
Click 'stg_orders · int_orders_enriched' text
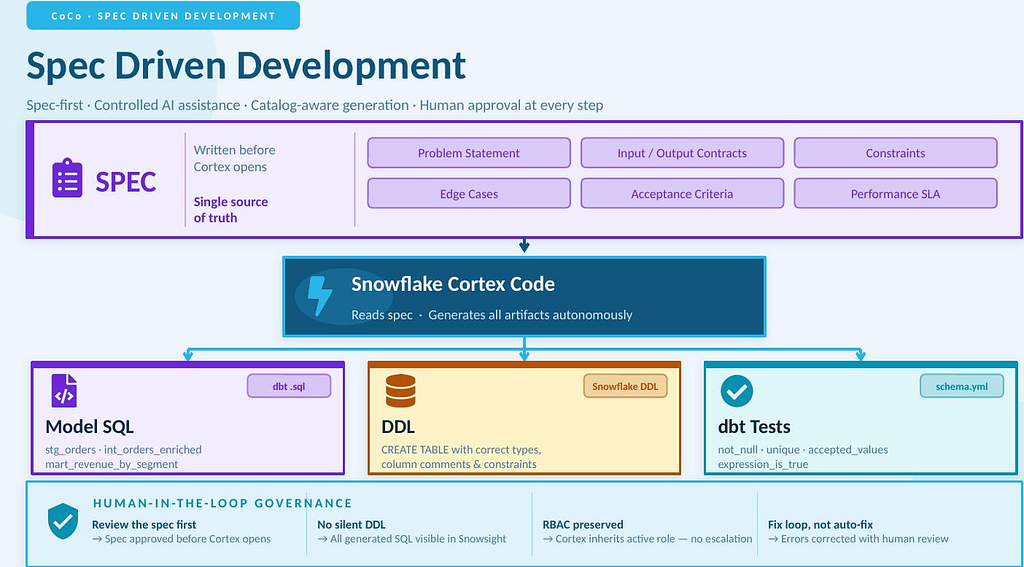[x=123, y=449]
